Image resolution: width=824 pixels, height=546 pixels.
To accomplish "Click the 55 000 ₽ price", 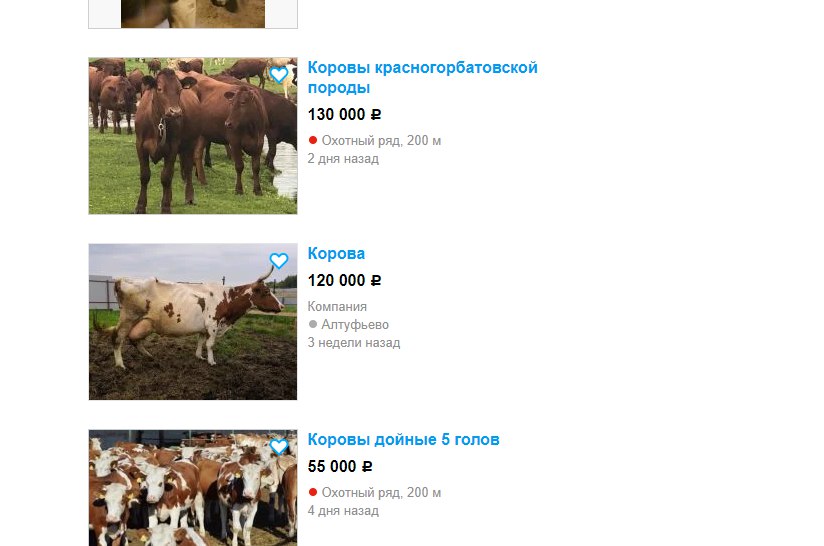I will [340, 467].
